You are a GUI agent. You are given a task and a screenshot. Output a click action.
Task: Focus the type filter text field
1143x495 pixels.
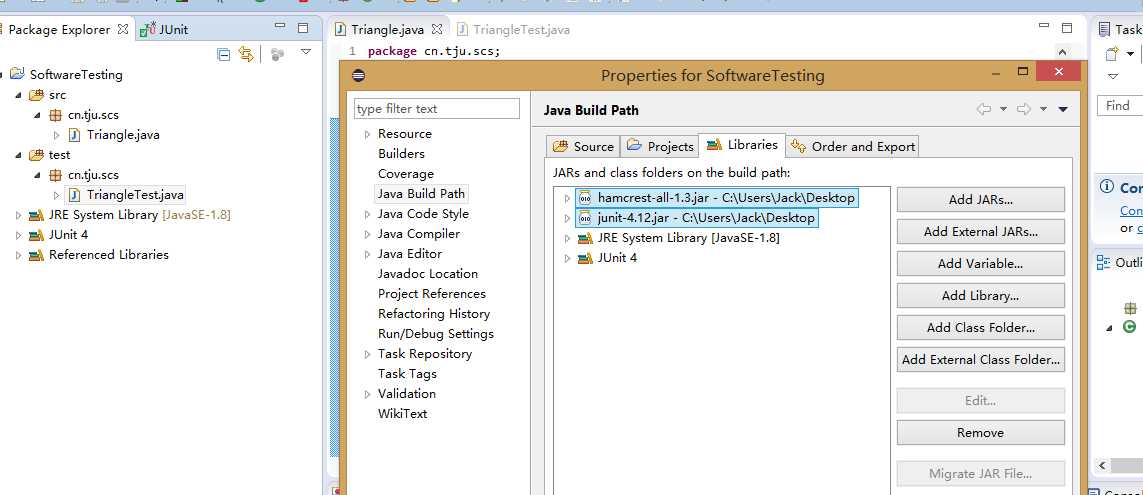tap(437, 109)
